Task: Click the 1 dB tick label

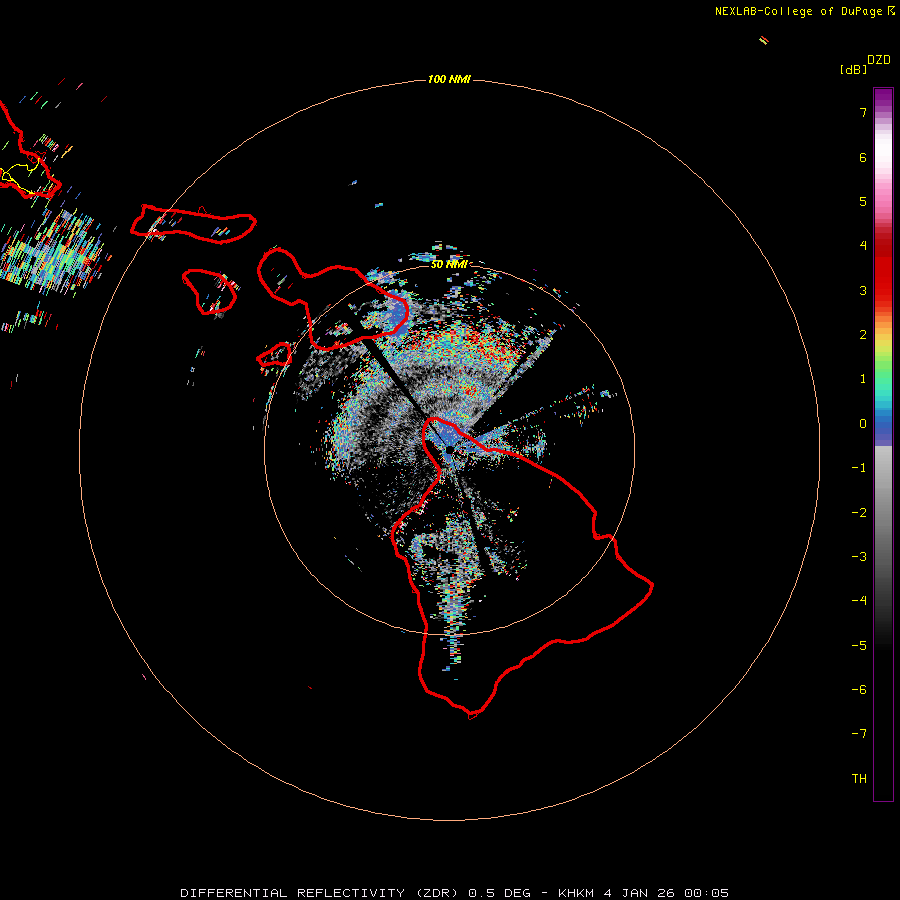Action: [863, 379]
